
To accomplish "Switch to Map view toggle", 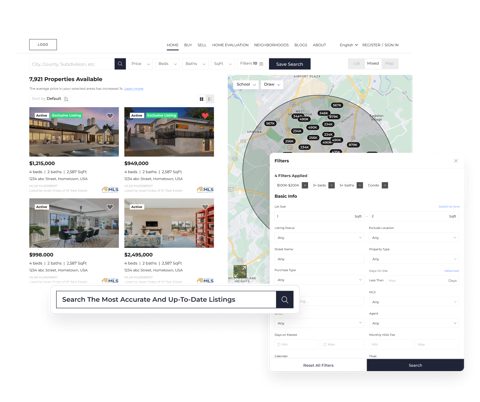I will pyautogui.click(x=390, y=64).
